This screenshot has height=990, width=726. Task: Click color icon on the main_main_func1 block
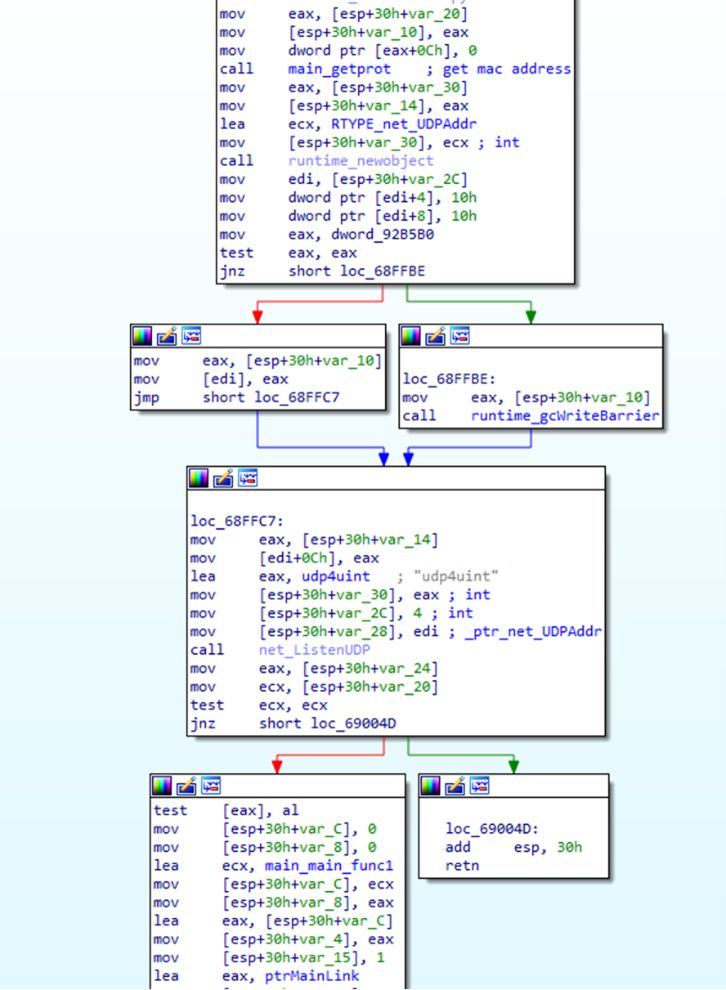pos(162,786)
